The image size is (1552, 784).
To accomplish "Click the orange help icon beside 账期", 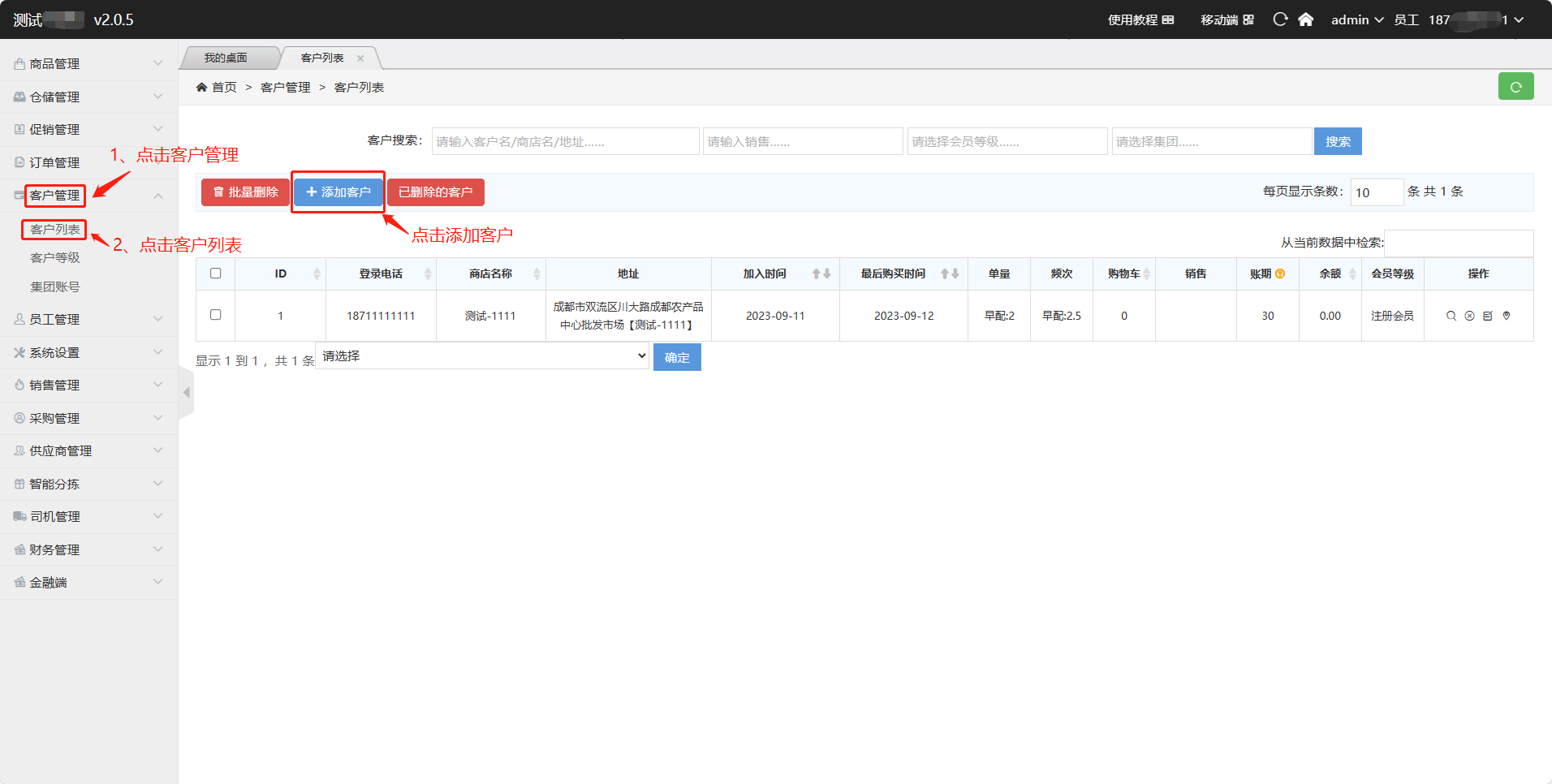I will pos(1280,274).
